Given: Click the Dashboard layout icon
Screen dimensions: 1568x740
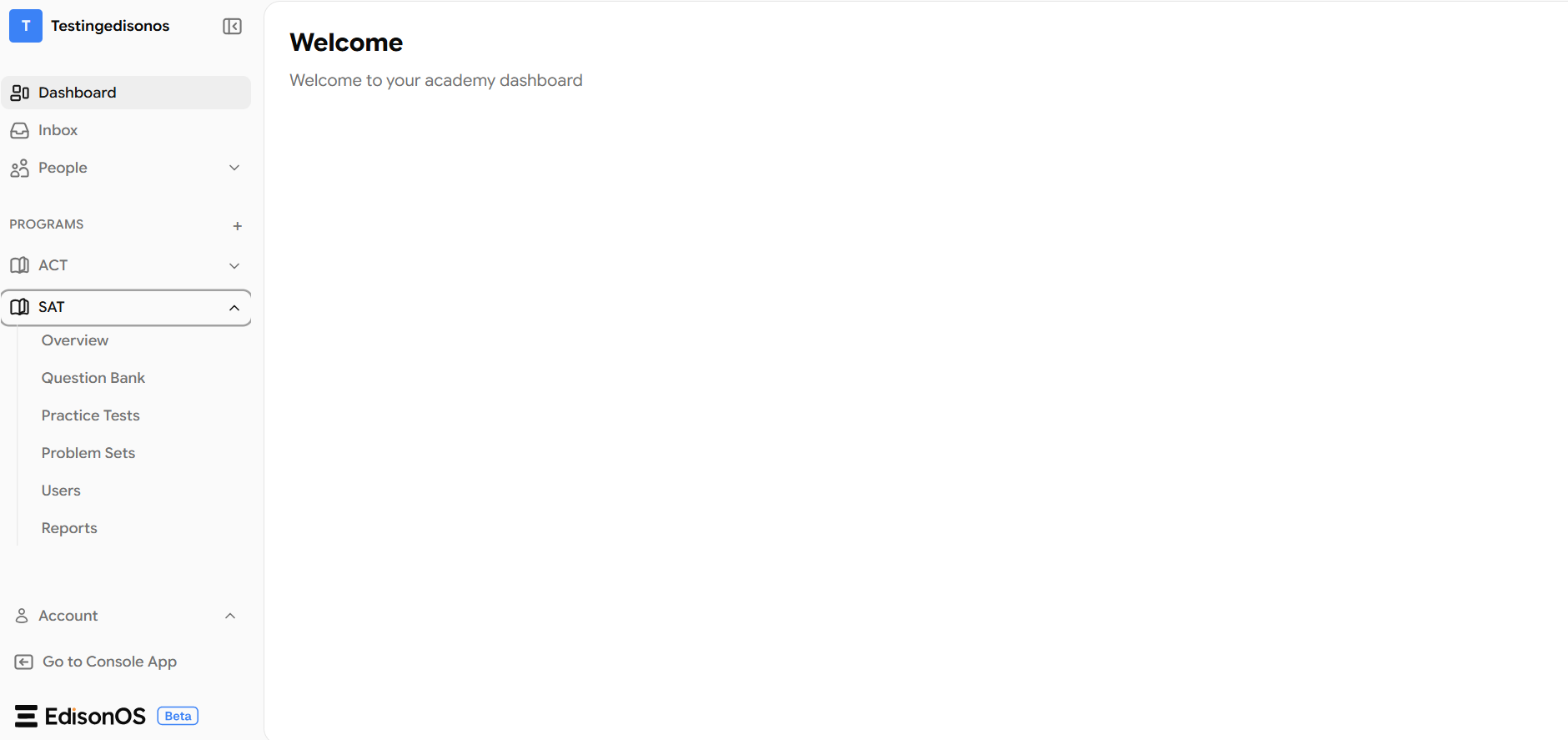Looking at the screenshot, I should tap(20, 93).
